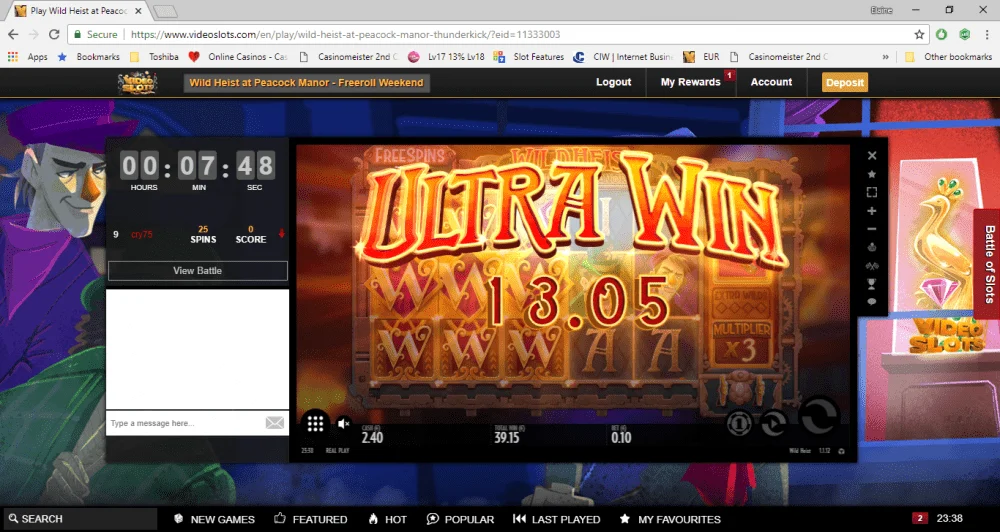This screenshot has height=532, width=1000.
Task: Start autoplay with the circular play button
Action: (774, 422)
